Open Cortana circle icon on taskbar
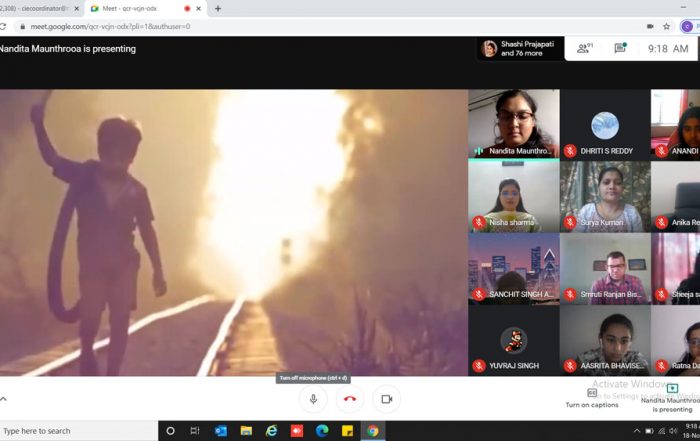This screenshot has width=700, height=441. (170, 431)
